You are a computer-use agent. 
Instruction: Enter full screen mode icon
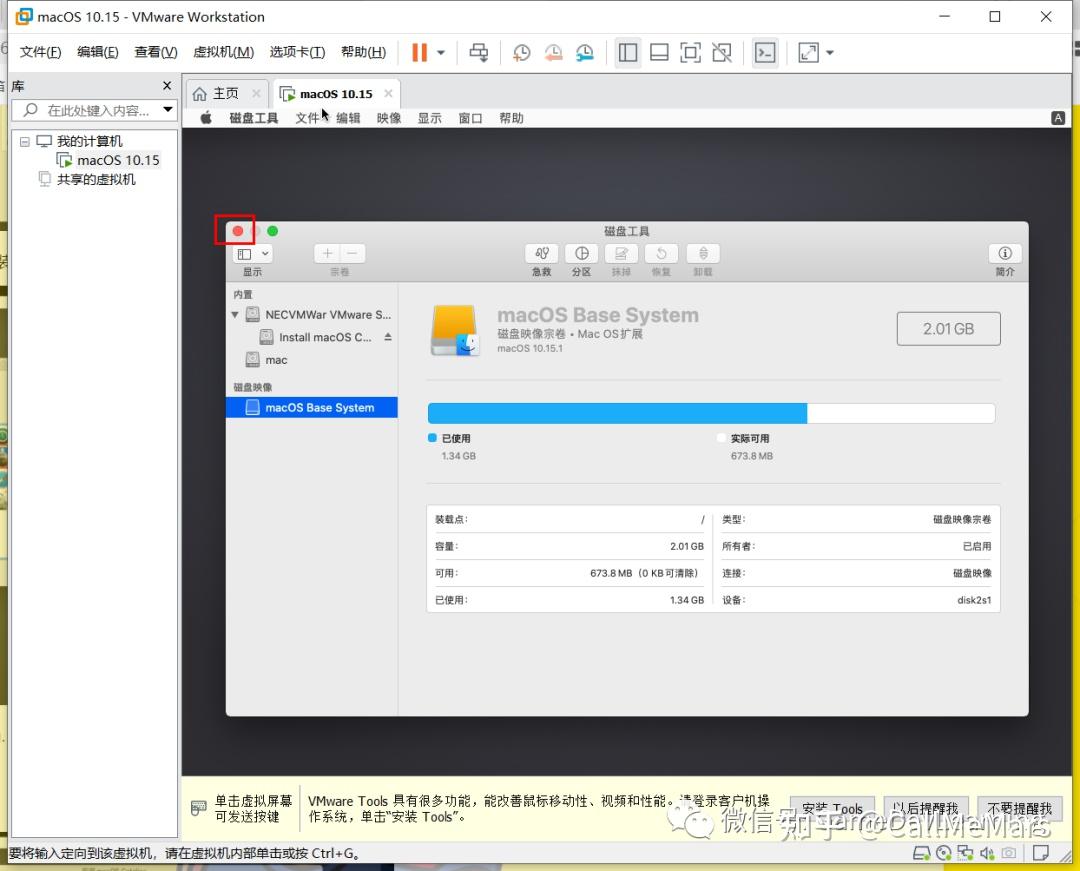pyautogui.click(x=690, y=52)
